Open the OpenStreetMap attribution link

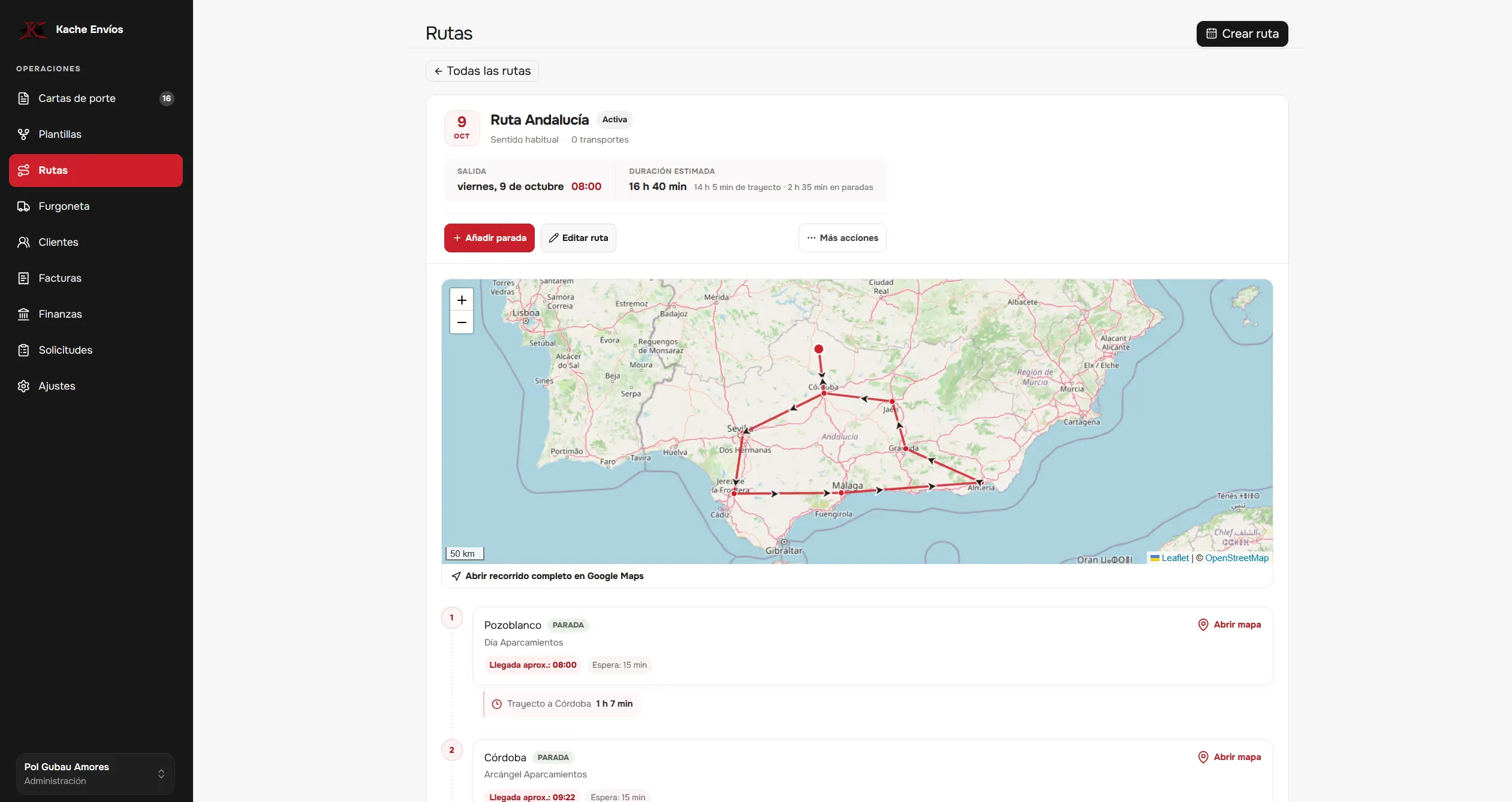coord(1236,558)
